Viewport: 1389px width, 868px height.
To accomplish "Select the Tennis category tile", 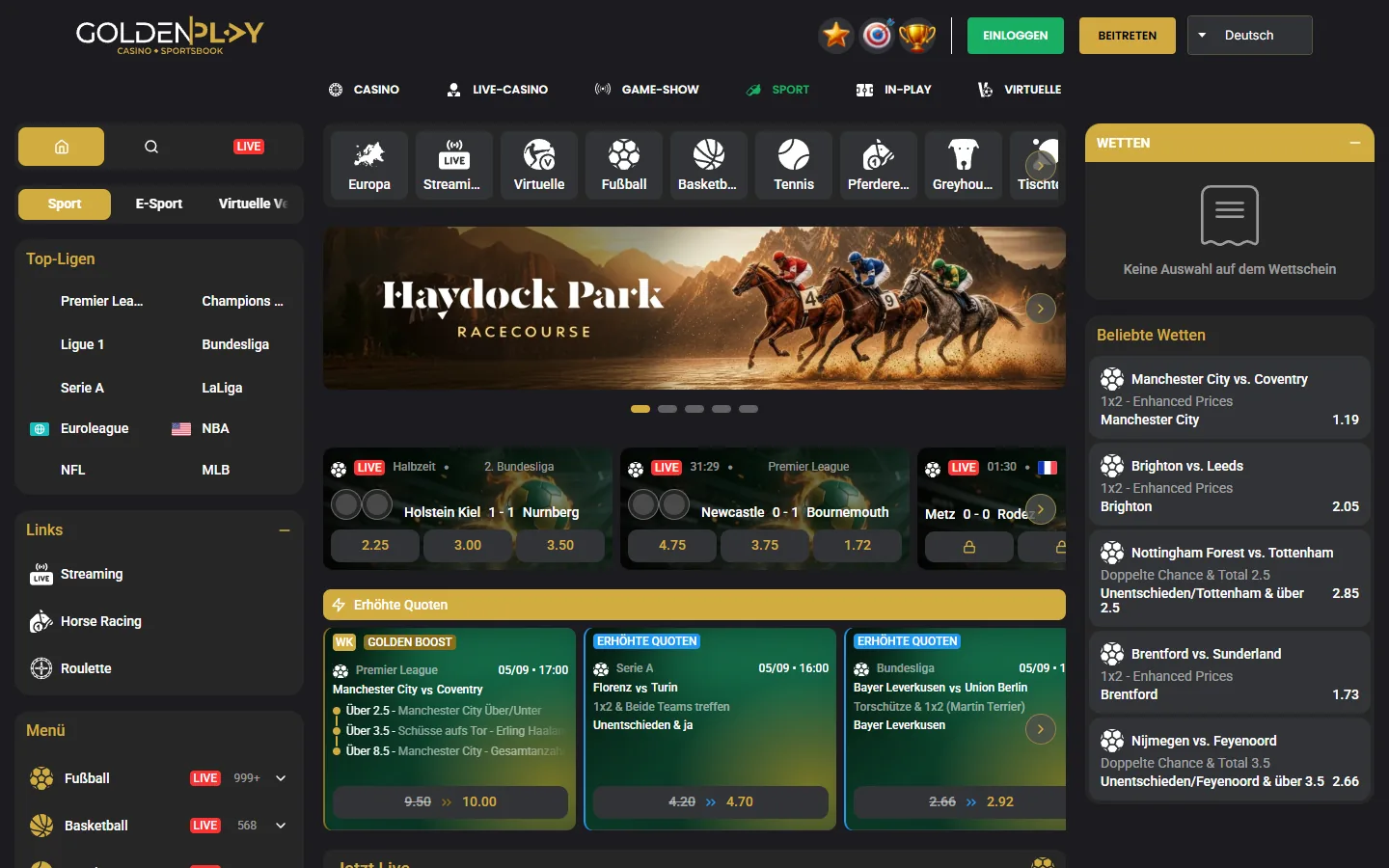I will pos(794,166).
